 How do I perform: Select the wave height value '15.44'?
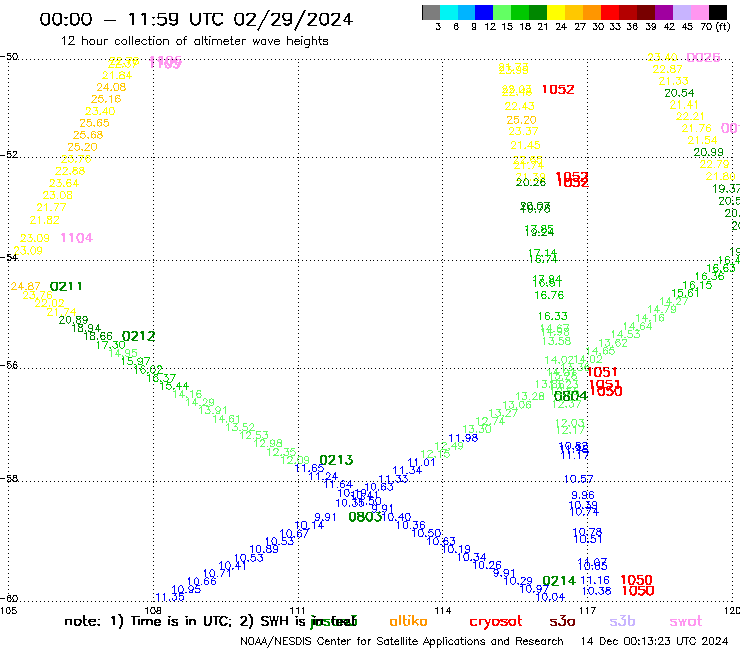[x=174, y=386]
